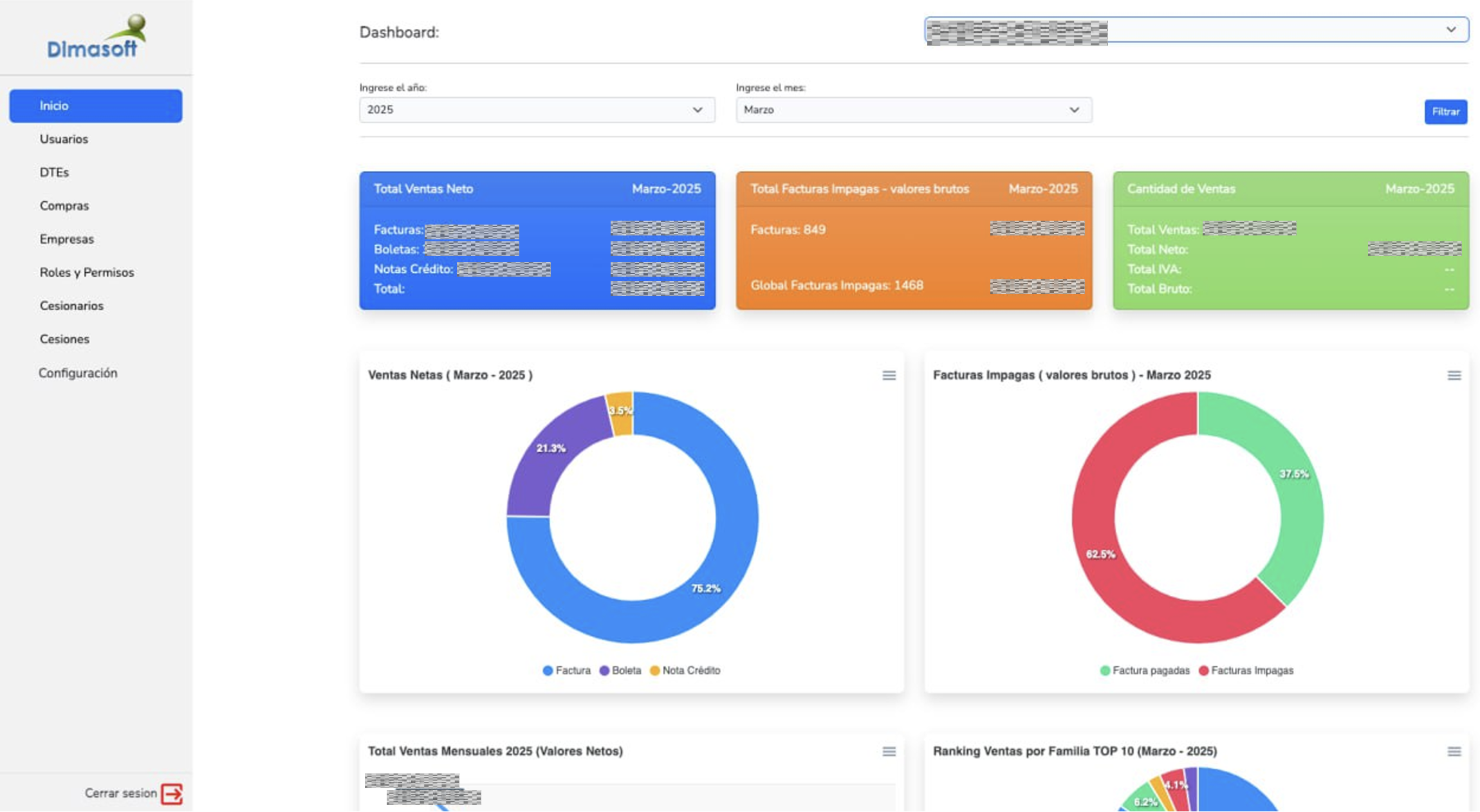Click Cerrar sesion link
Viewport: 1480px width, 812px height.
(x=121, y=793)
